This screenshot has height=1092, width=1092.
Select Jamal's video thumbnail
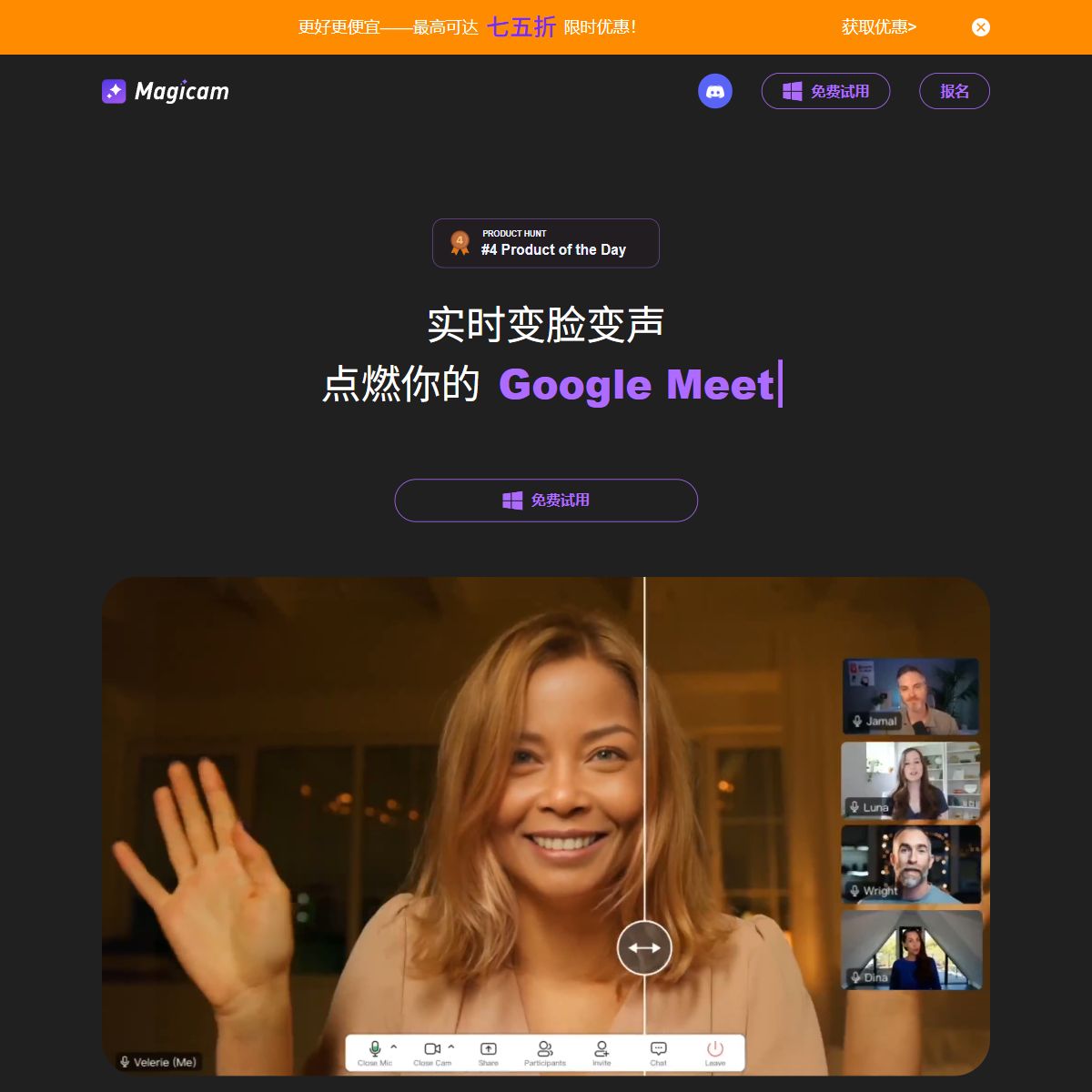pos(911,696)
